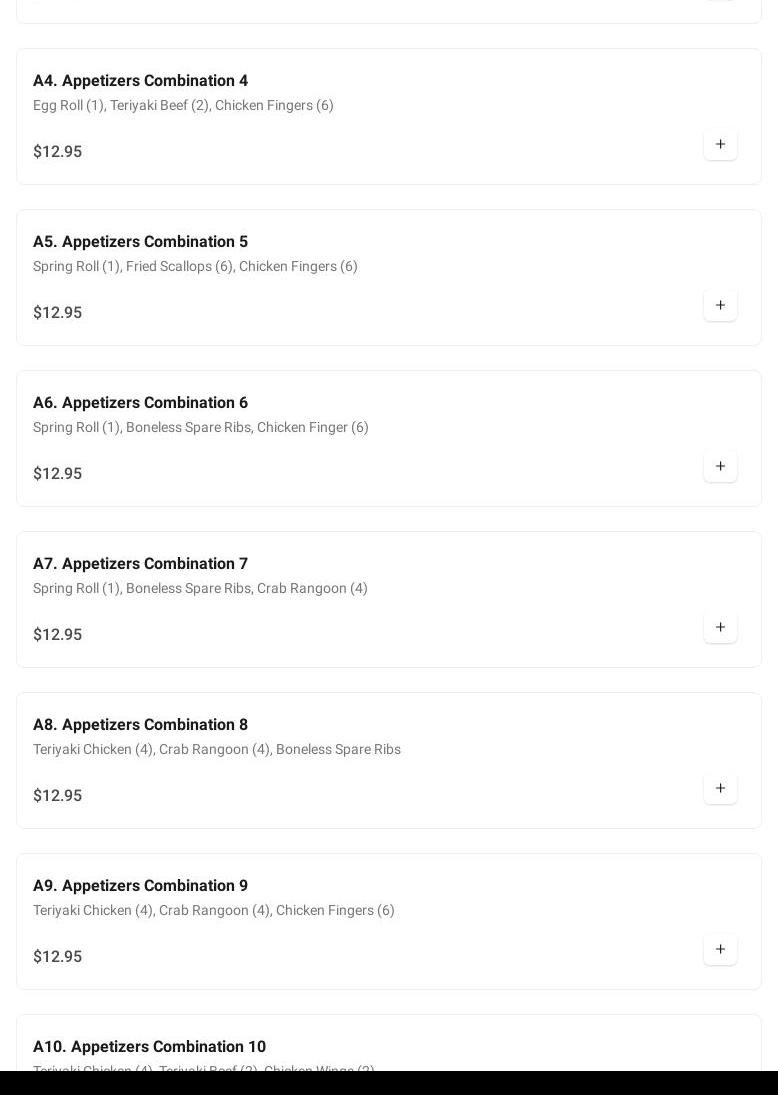Click Teriyaki Chicken, Crab Rangoon, Spare Ribs description

tap(216, 750)
